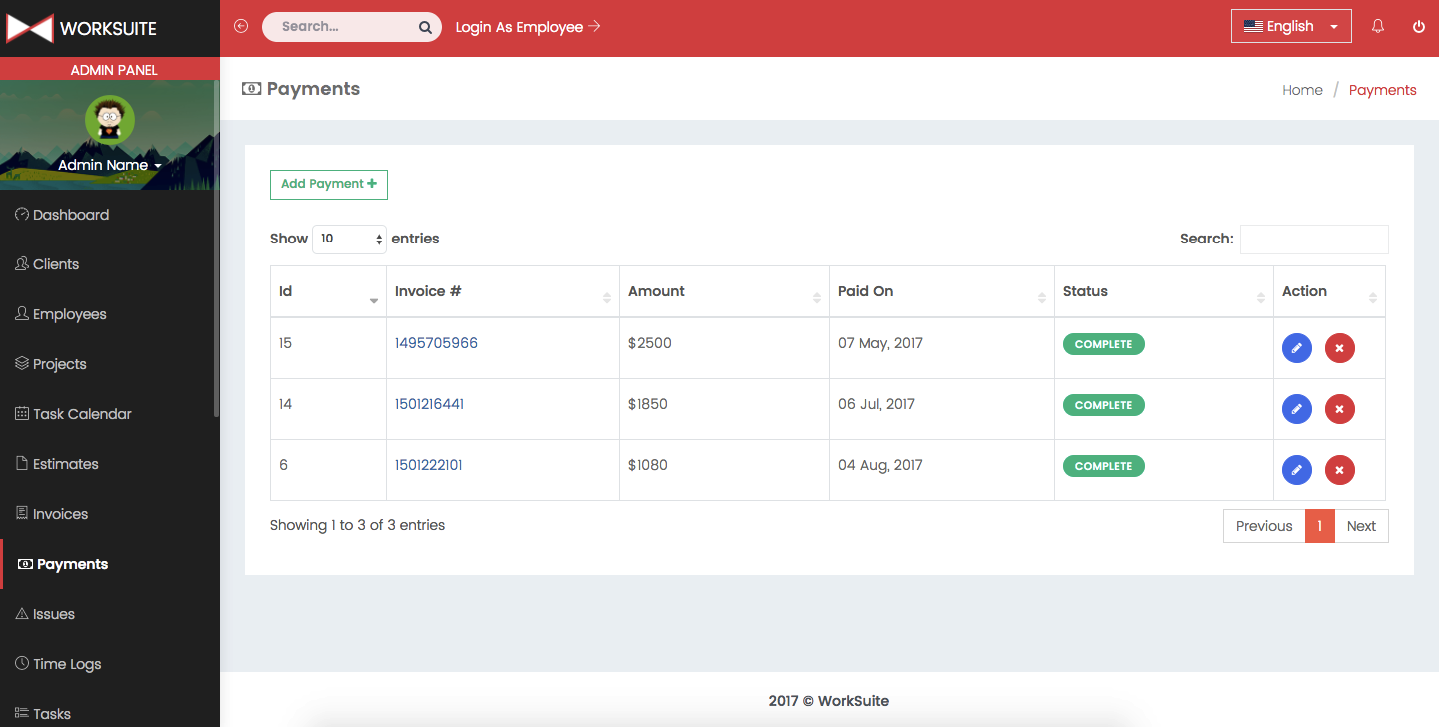The image size is (1439, 727).
Task: Click the Add Payment button
Action: tap(328, 184)
